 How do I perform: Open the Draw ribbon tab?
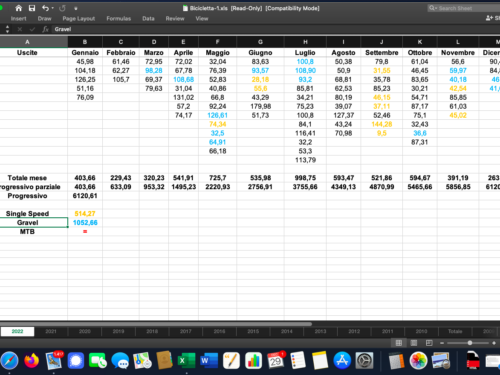44,19
